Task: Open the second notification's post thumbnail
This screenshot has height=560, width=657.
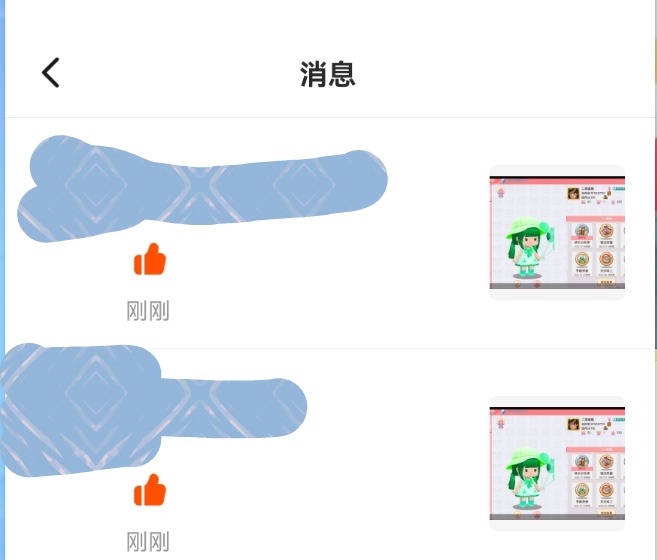Action: (557, 463)
